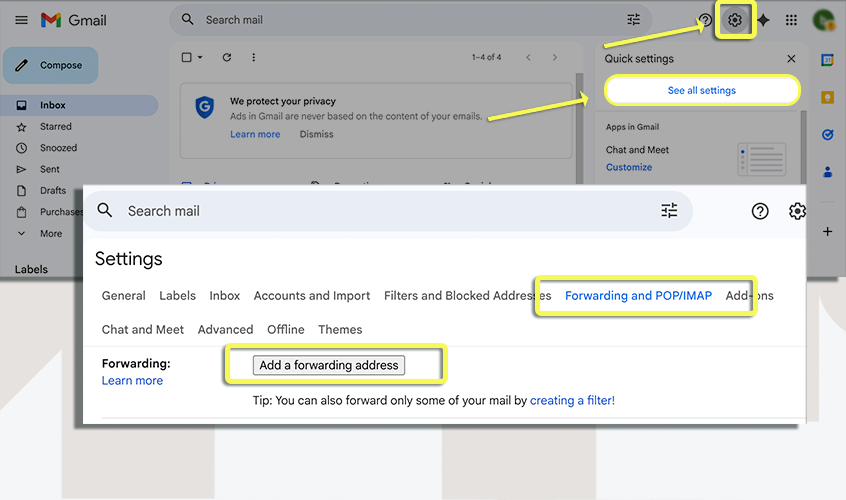Toggle the select all messages checkbox
Screen dimensions: 846x500
click(x=187, y=58)
